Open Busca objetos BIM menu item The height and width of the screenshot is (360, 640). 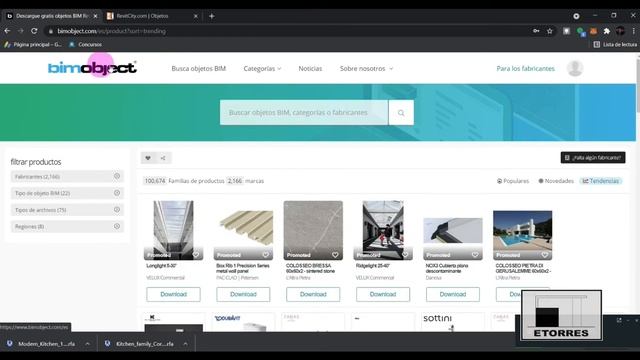coord(198,69)
